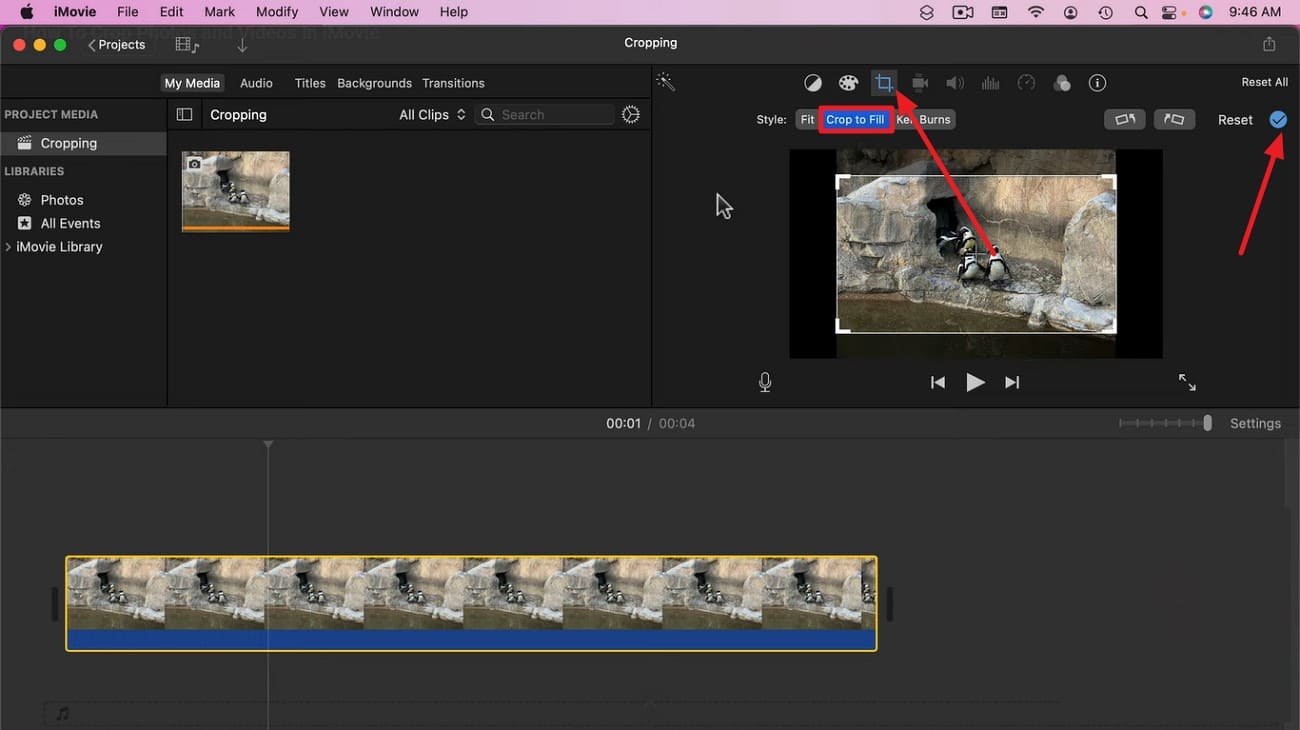
Task: Open the Volume adjustment speaker icon
Action: (955, 83)
